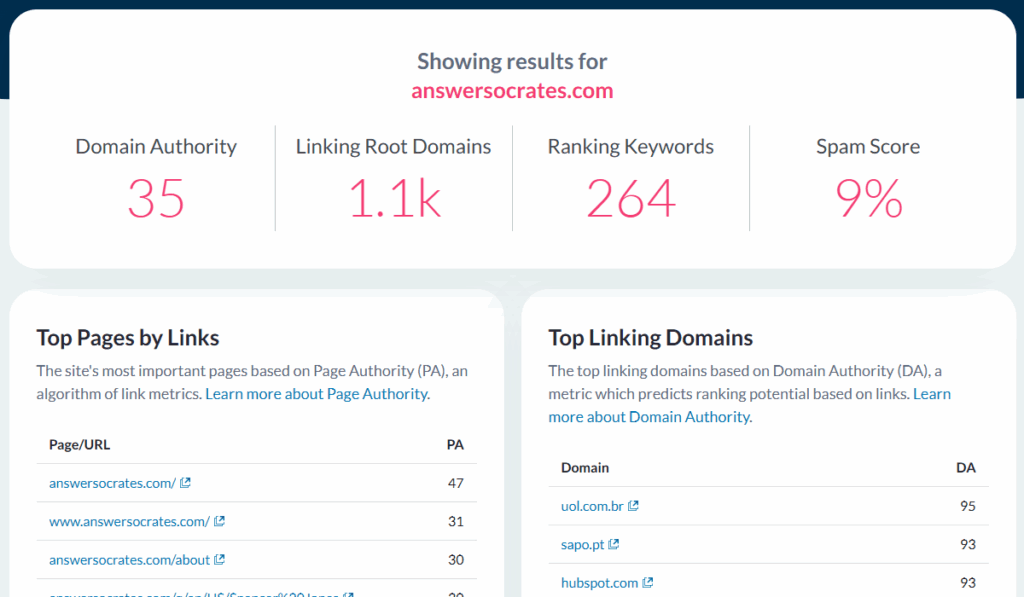Screen dimensions: 1024x597
Task: Open external-link icon next to hubspot.com
Action: pos(648,583)
